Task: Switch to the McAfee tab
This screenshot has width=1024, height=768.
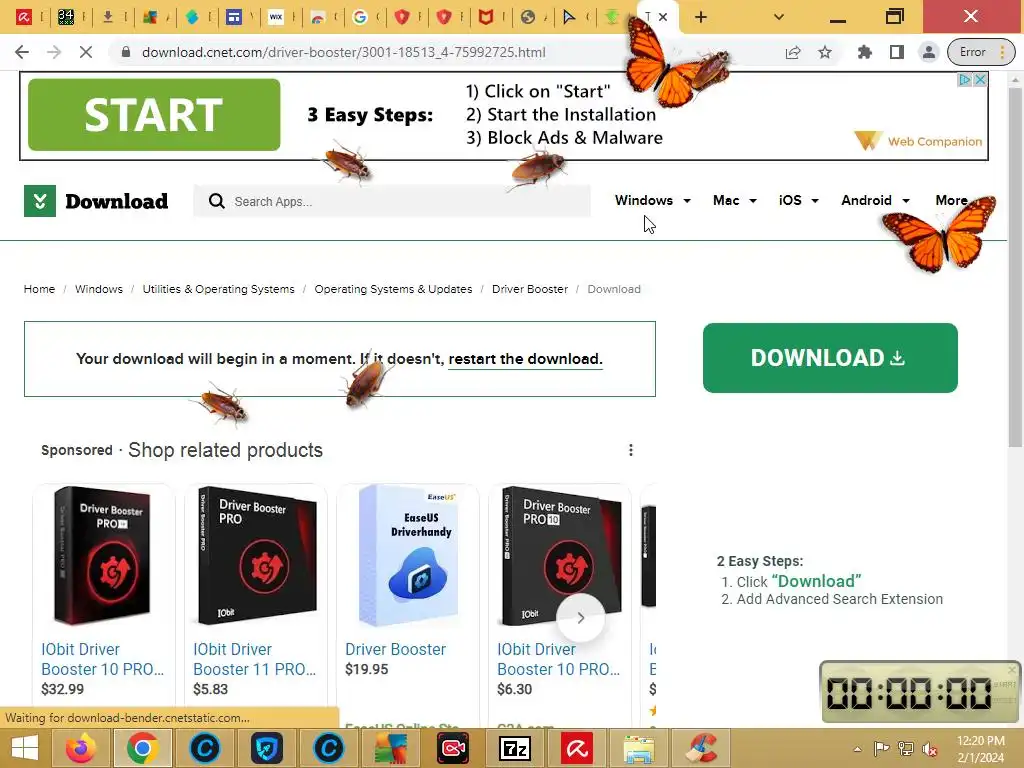Action: 485,17
